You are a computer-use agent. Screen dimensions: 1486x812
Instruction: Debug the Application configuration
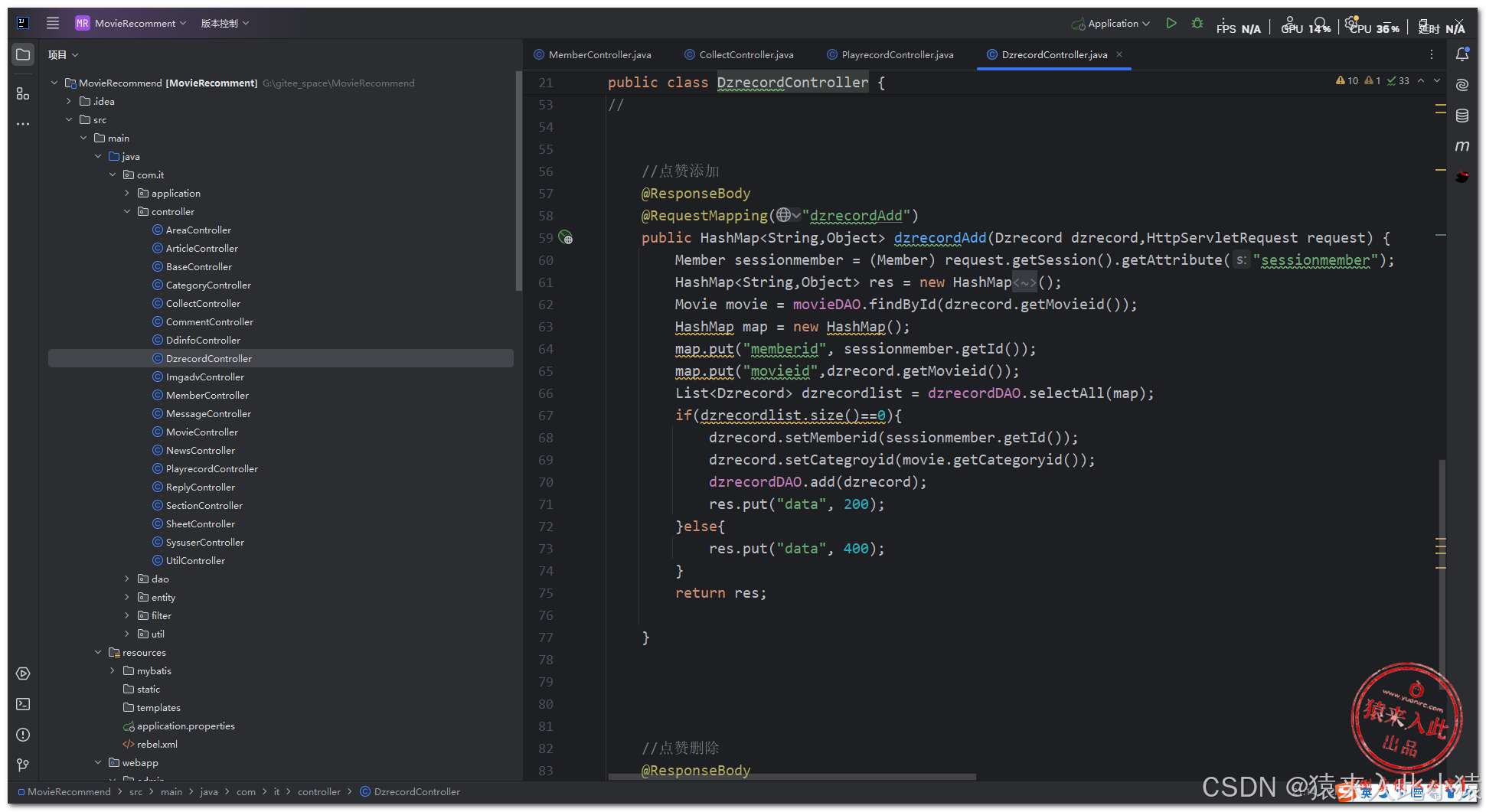click(x=1197, y=23)
